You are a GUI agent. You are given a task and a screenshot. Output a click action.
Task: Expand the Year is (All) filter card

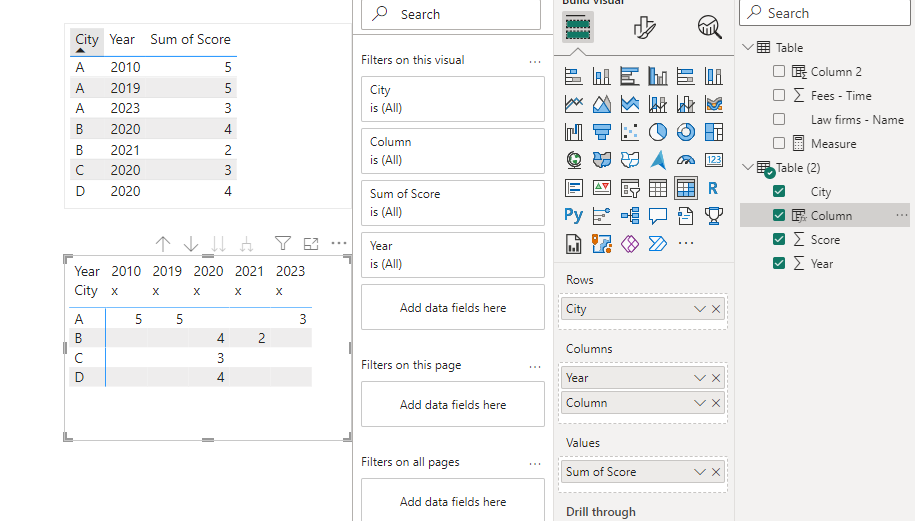453,254
